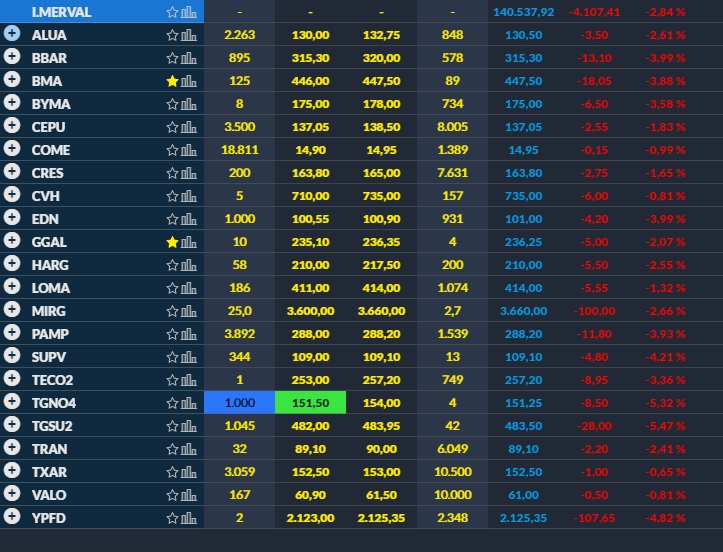Image resolution: width=723 pixels, height=552 pixels.
Task: Open the chart icon for LOMA
Action: (x=189, y=288)
